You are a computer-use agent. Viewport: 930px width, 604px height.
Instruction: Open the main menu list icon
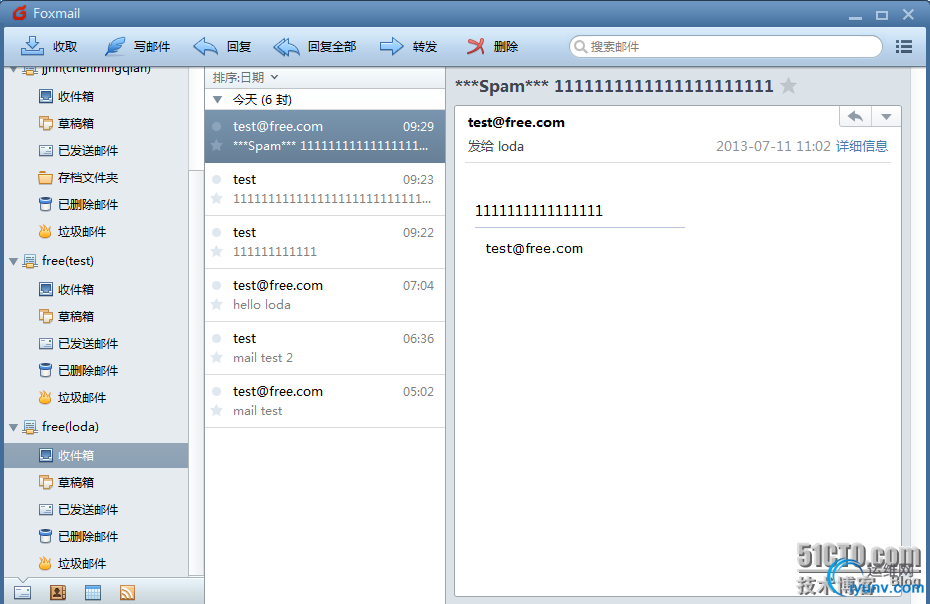[x=903, y=46]
